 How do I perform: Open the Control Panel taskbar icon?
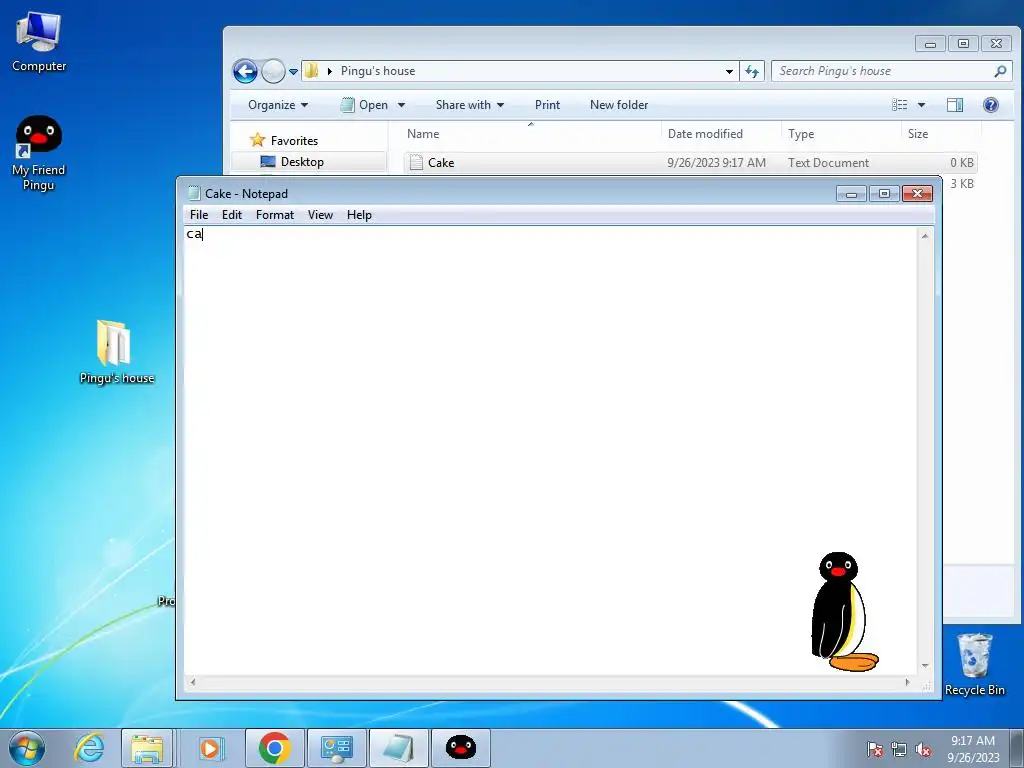tap(337, 748)
